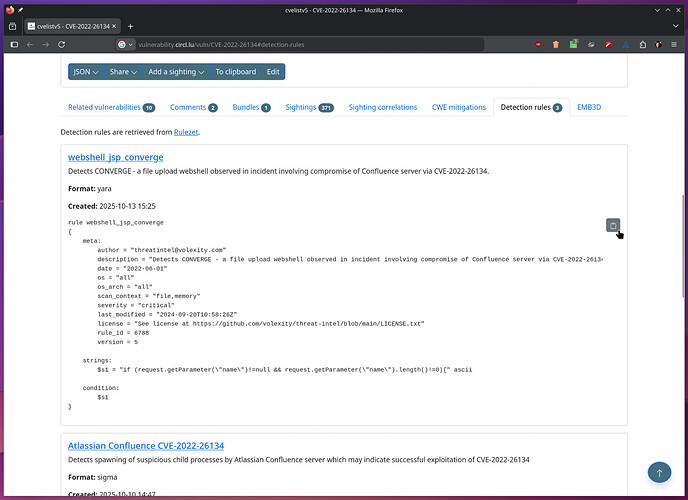Click the scroll-to-top arrow button

tap(658, 471)
